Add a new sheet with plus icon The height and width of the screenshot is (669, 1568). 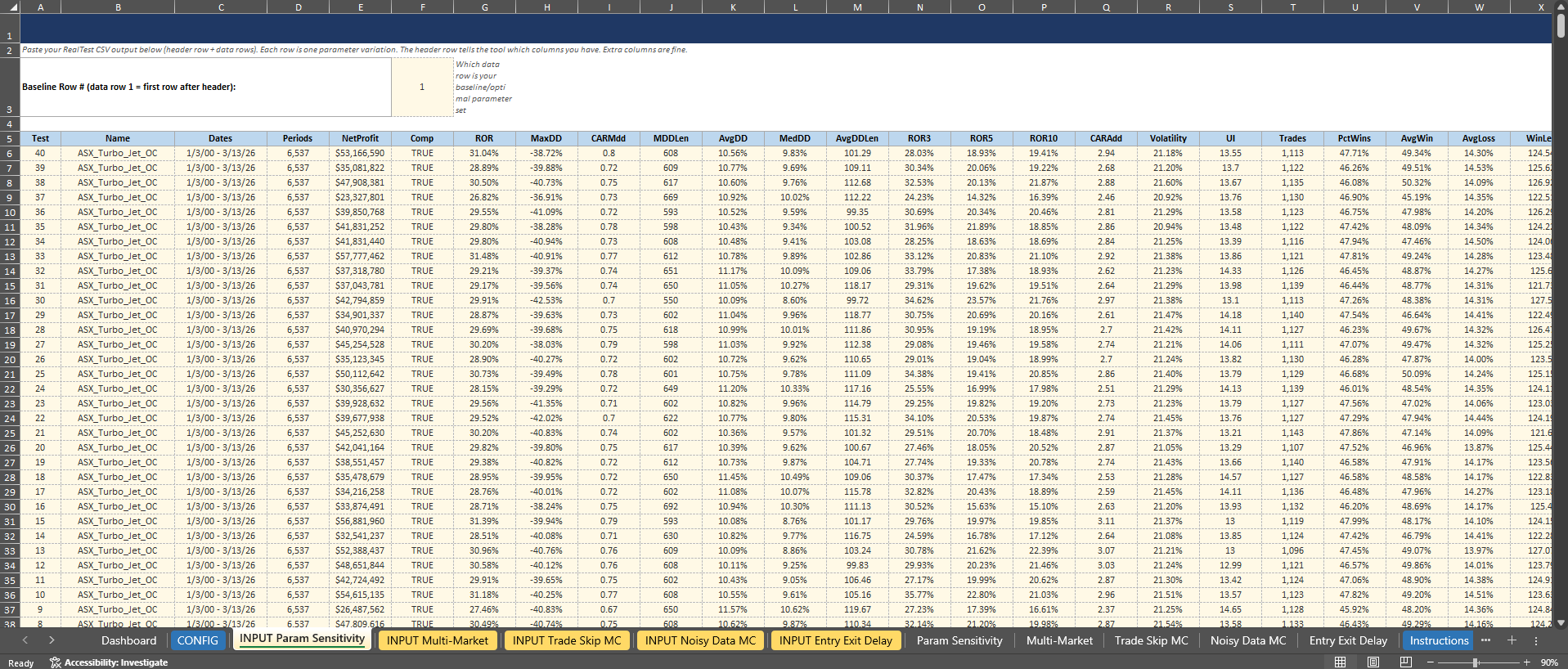(x=1512, y=640)
